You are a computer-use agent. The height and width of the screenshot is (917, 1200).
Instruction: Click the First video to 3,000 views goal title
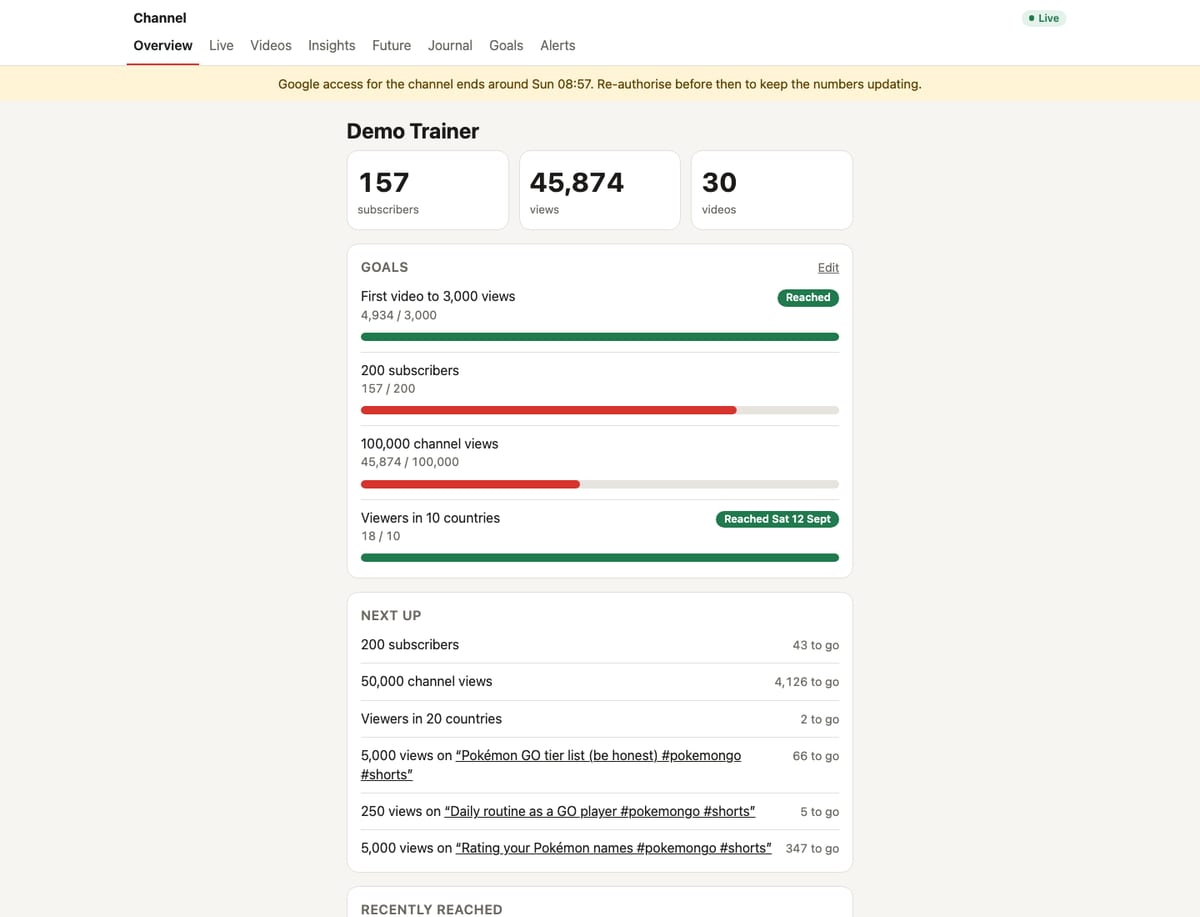tap(438, 296)
